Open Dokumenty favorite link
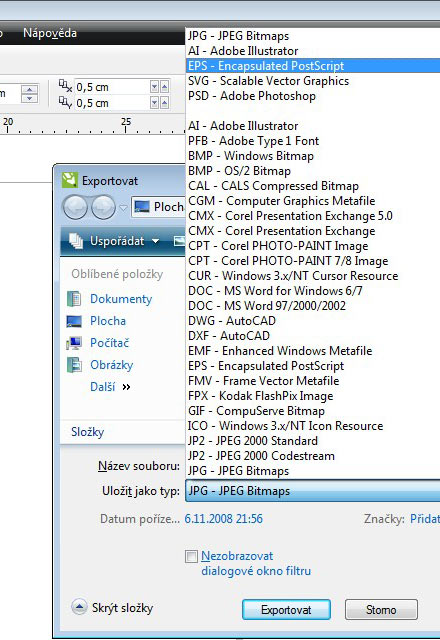 [x=121, y=299]
